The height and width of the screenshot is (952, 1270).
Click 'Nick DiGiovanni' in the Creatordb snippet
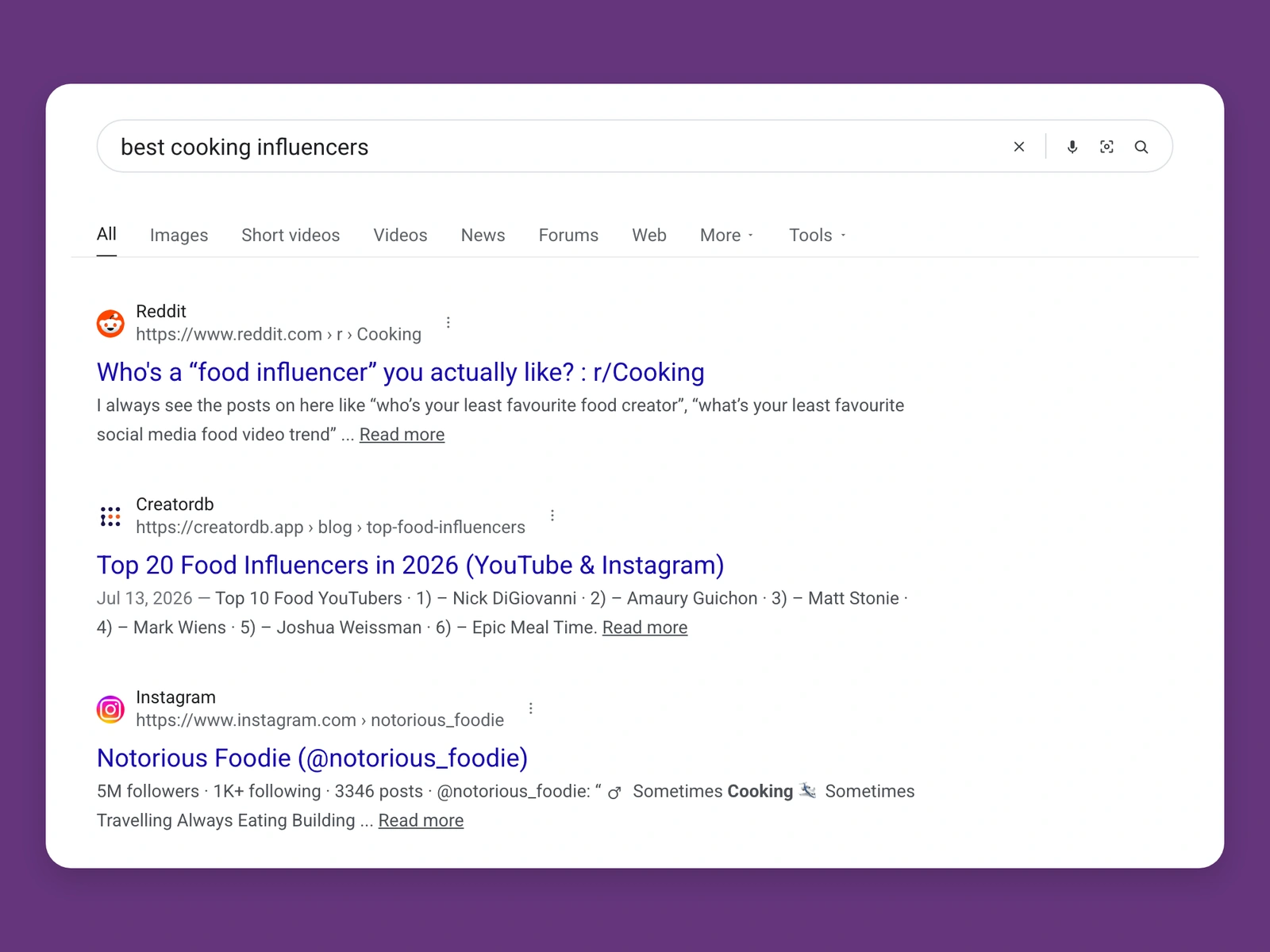pos(514,598)
